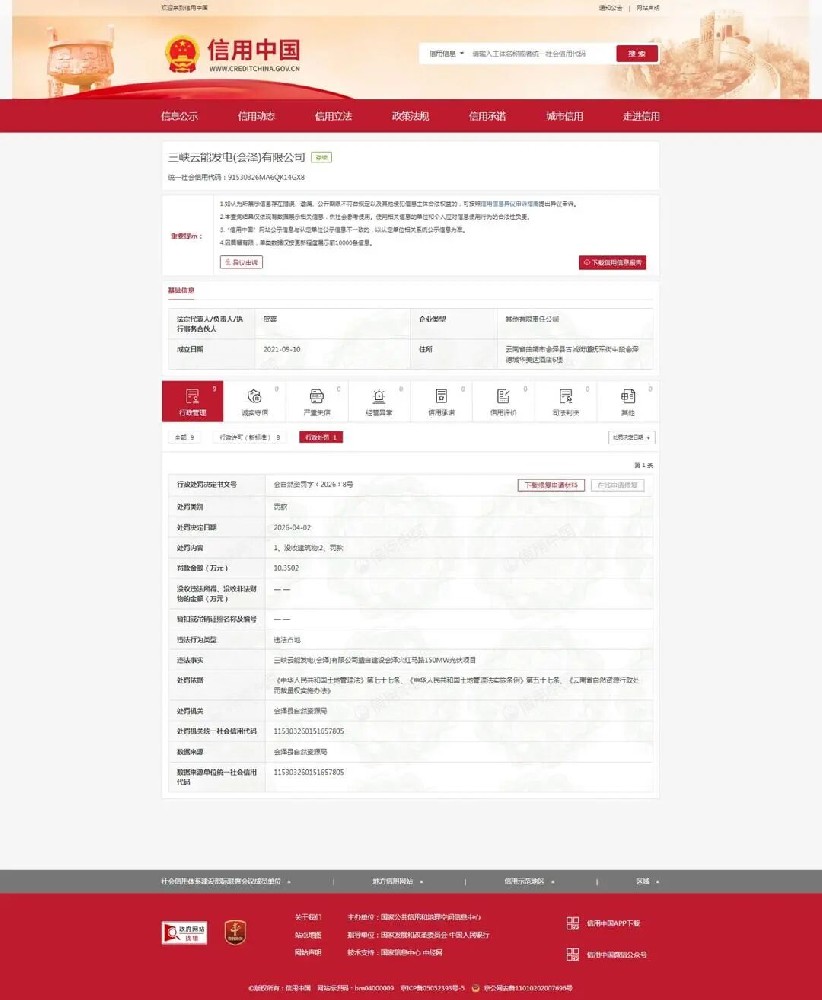Open the search type dropdown beside search box
The width and height of the screenshot is (822, 1000).
point(447,54)
